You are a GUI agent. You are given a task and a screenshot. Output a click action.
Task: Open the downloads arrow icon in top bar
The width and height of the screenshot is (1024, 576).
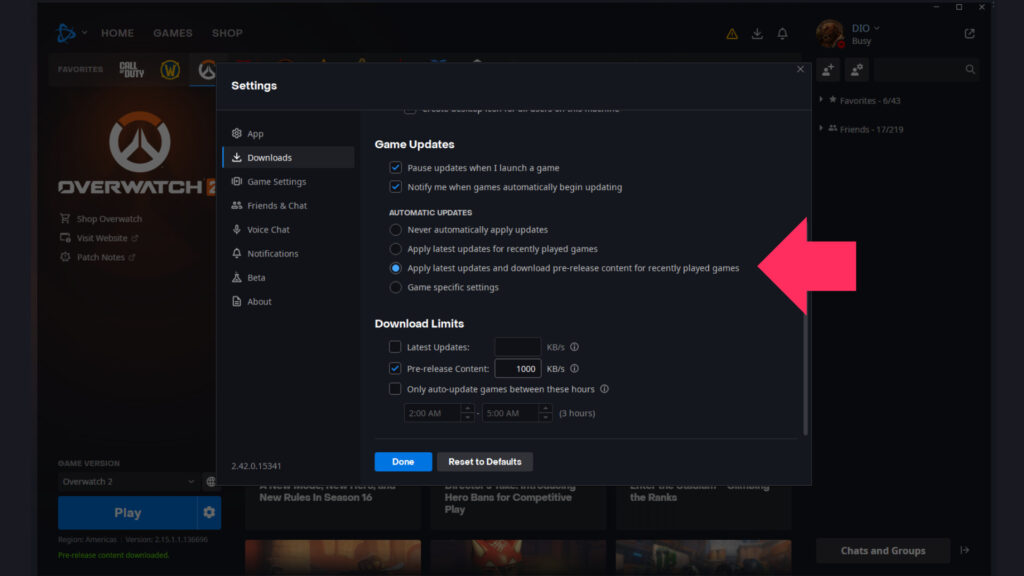click(757, 33)
